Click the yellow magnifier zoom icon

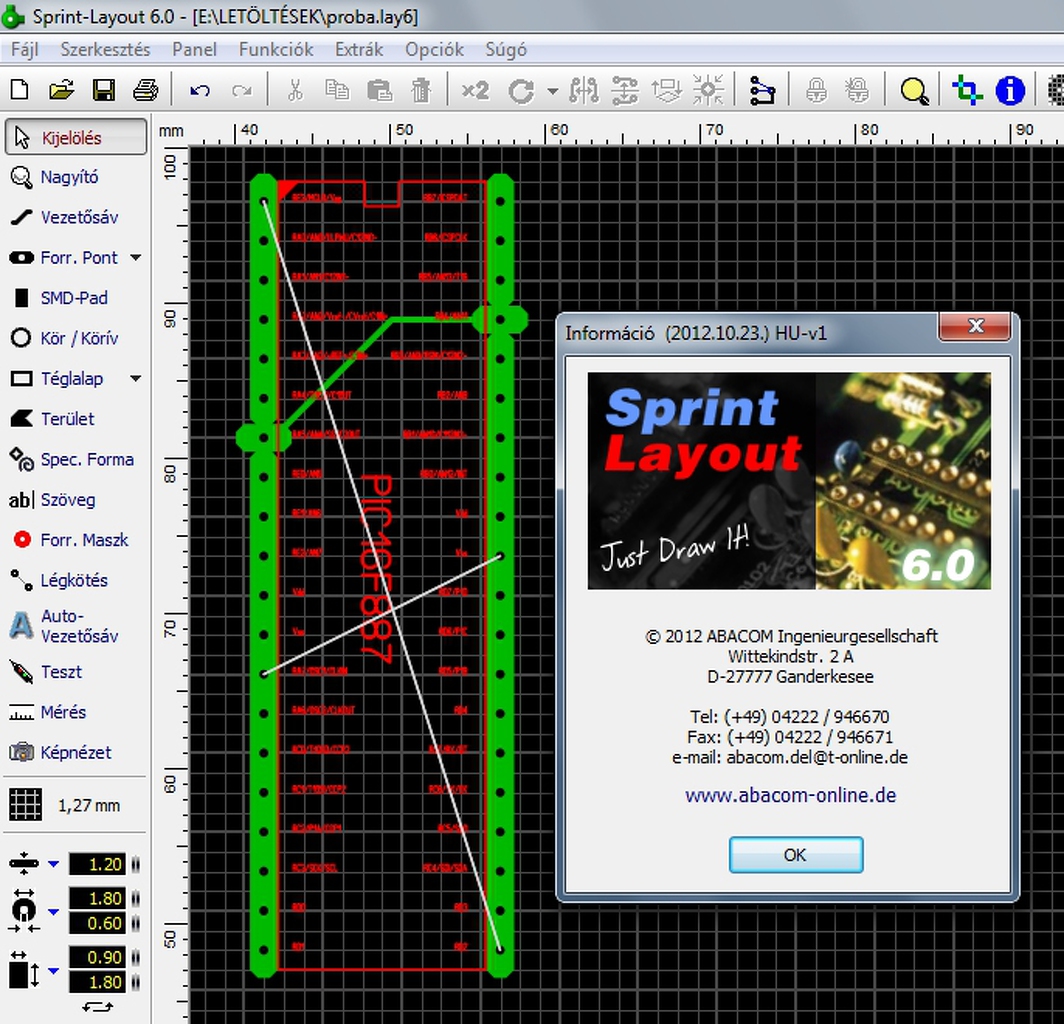pos(914,91)
